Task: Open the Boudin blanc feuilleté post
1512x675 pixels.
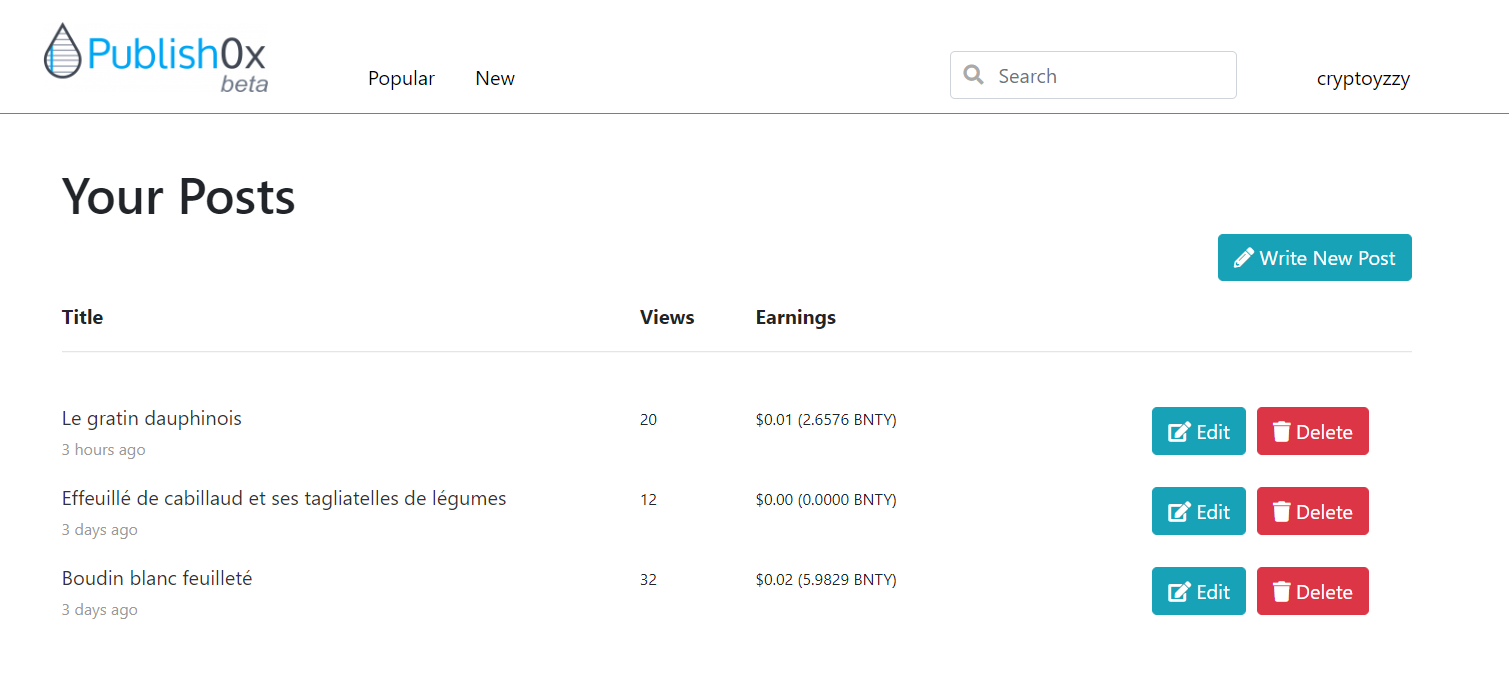Action: point(157,578)
